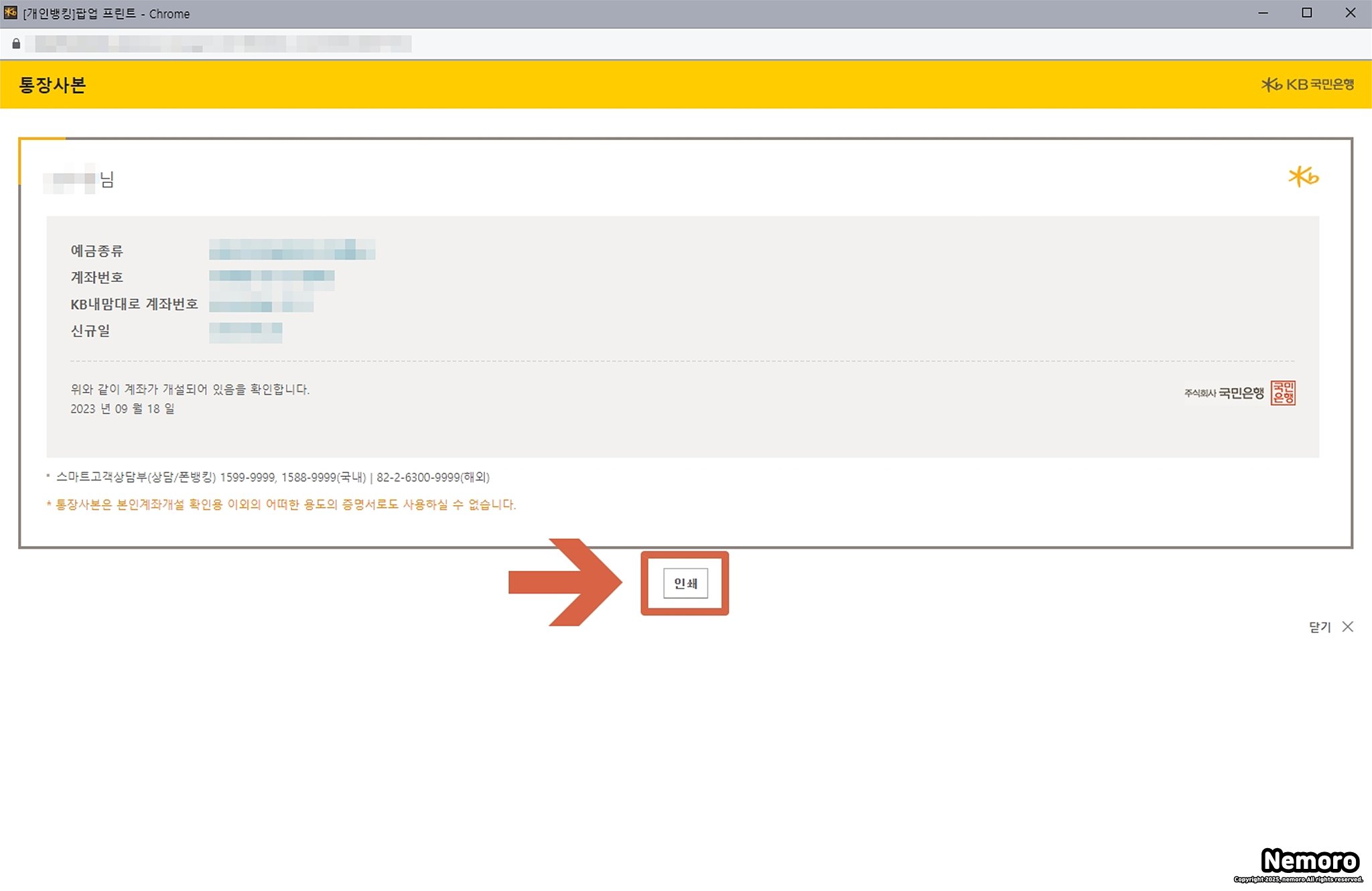Maximize the Chrome popup window
This screenshot has height=891, width=1372.
tap(1306, 13)
